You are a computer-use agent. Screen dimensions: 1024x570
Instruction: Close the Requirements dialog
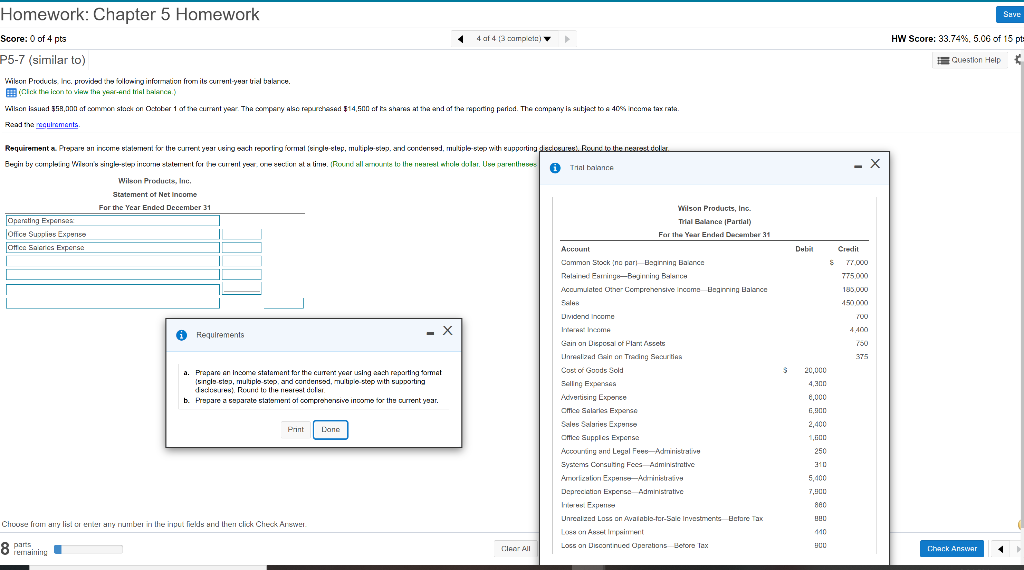click(447, 331)
